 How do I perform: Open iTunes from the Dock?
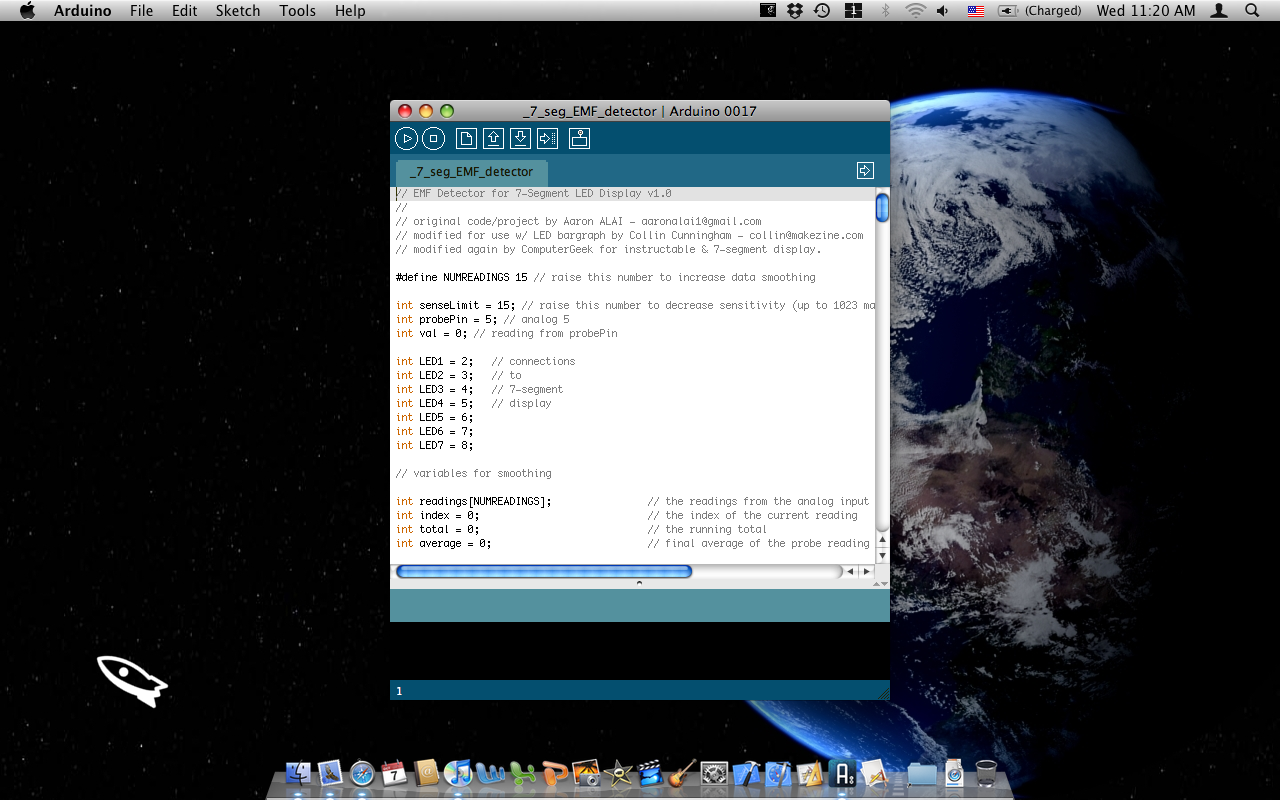tap(458, 773)
